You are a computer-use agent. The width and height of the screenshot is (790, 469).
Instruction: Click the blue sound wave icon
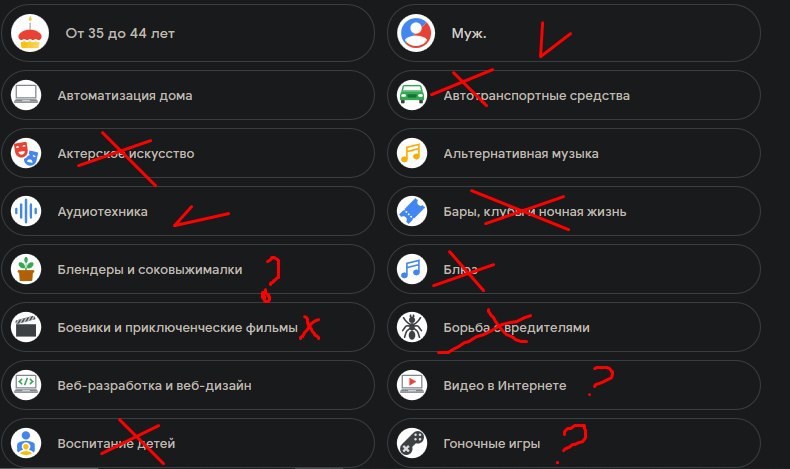click(26, 211)
